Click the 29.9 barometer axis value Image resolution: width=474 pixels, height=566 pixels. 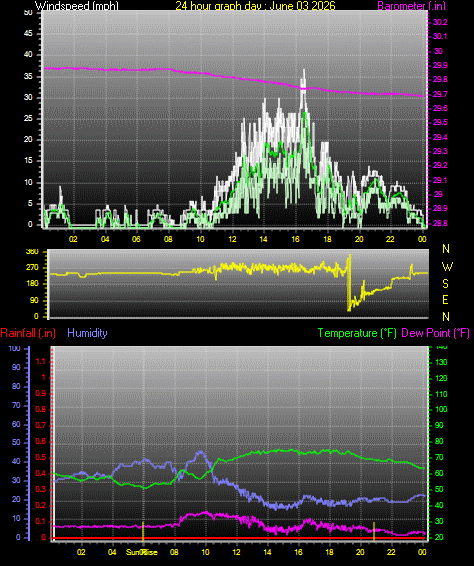[x=440, y=65]
